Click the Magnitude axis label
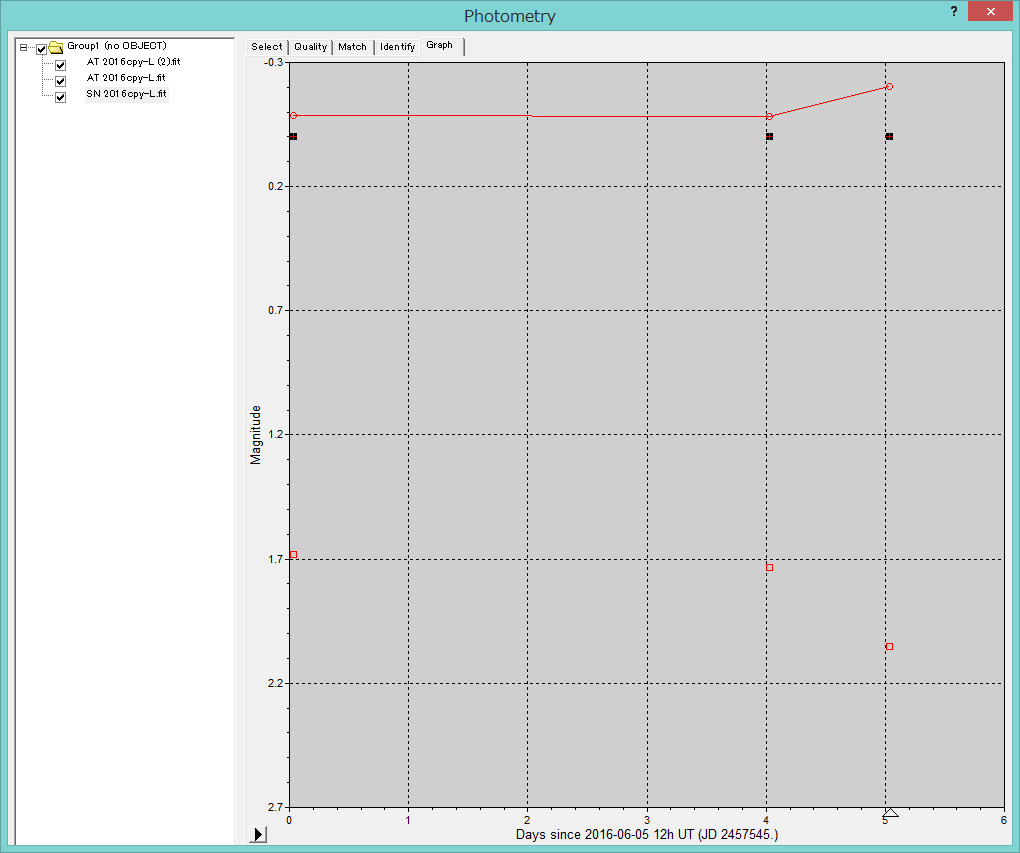Image resolution: width=1020 pixels, height=853 pixels. click(256, 435)
